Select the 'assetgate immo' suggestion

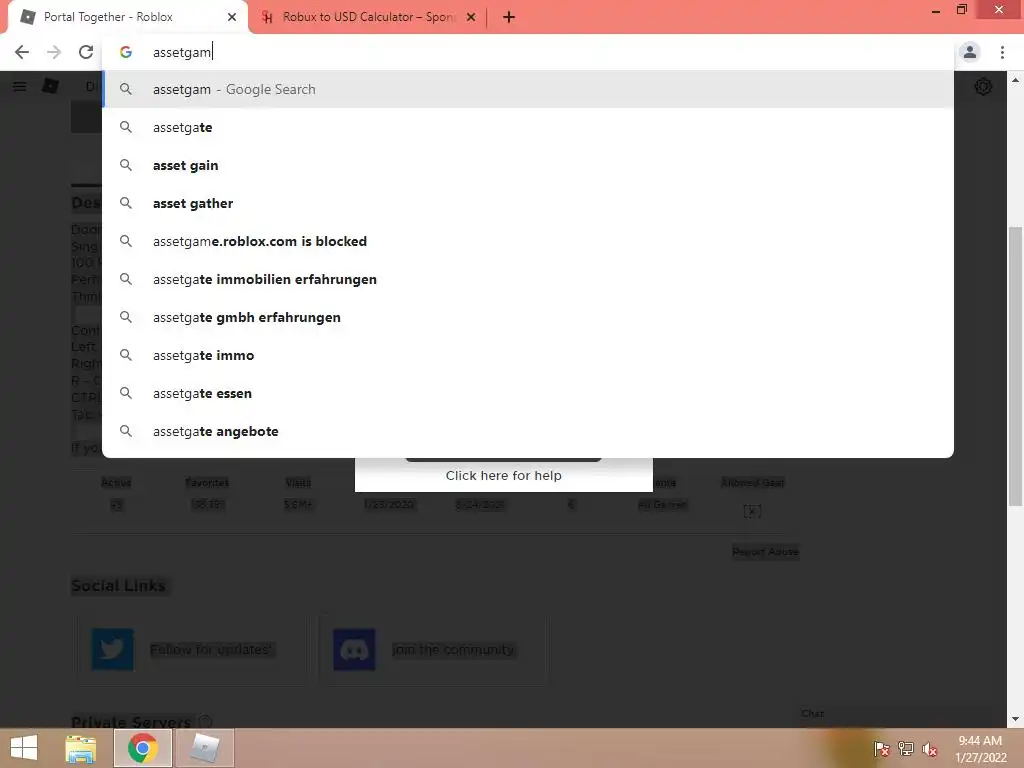pyautogui.click(x=528, y=355)
